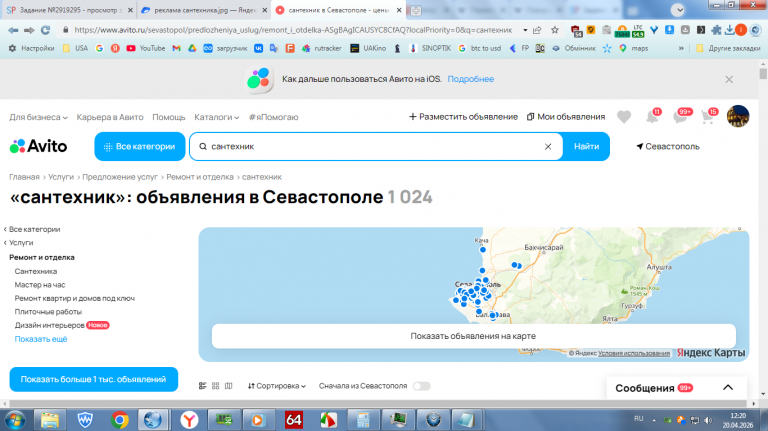Viewport: 768px width, 431px height.
Task: Open the browser extensions puzzle icon
Action: (x=716, y=30)
